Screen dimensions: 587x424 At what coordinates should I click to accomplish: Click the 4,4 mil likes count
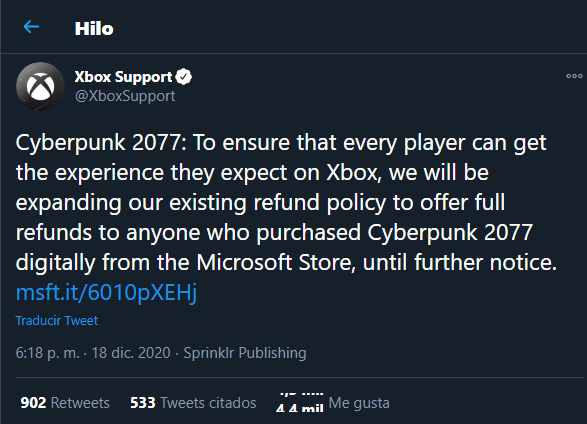coord(300,403)
